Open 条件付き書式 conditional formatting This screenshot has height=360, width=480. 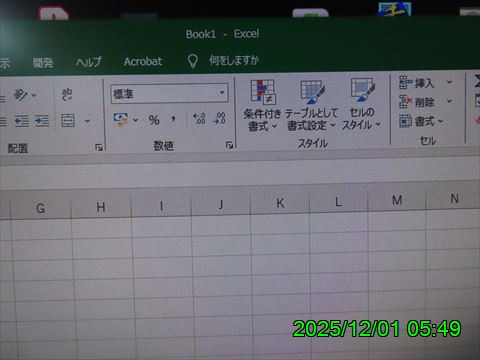[262, 105]
